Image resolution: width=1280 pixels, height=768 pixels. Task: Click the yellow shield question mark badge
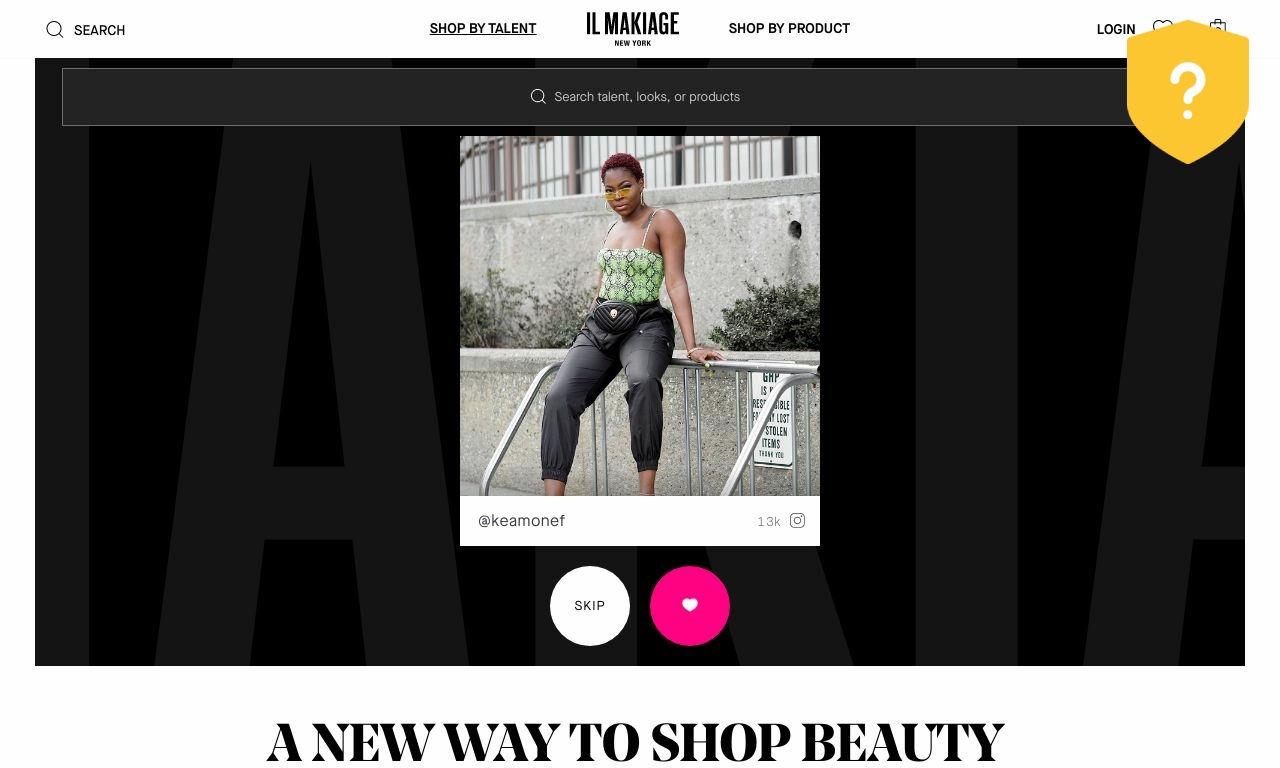(x=1188, y=92)
